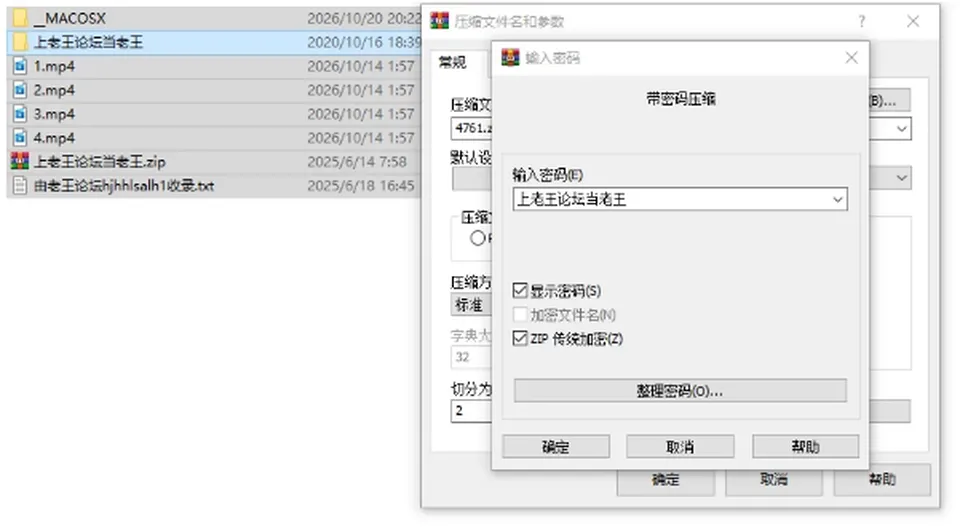The image size is (960, 527).
Task: Open the password history dropdown arrow
Action: (838, 200)
